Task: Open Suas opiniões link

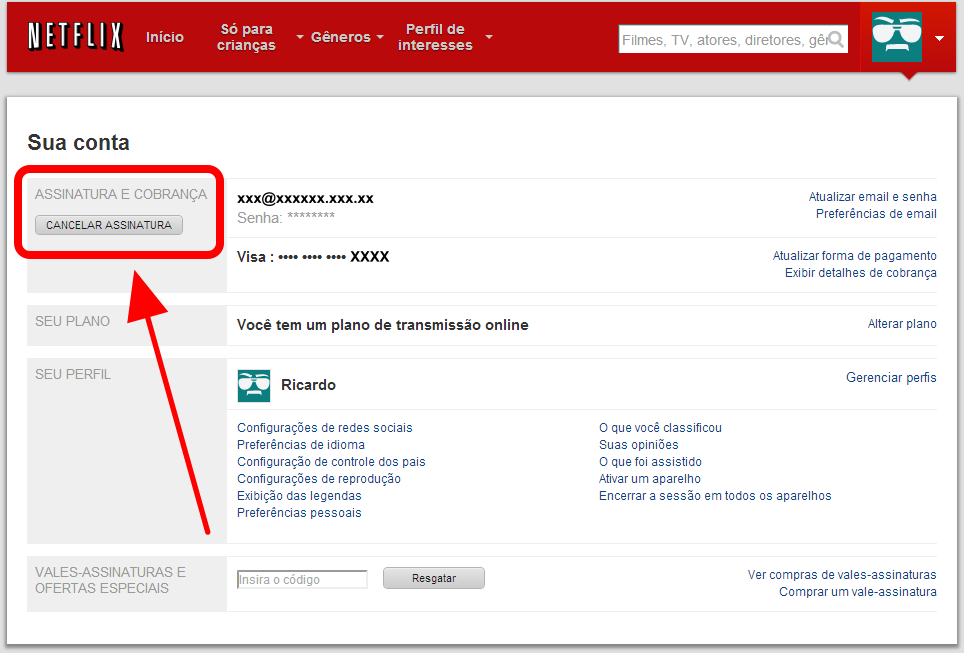Action: (x=639, y=445)
